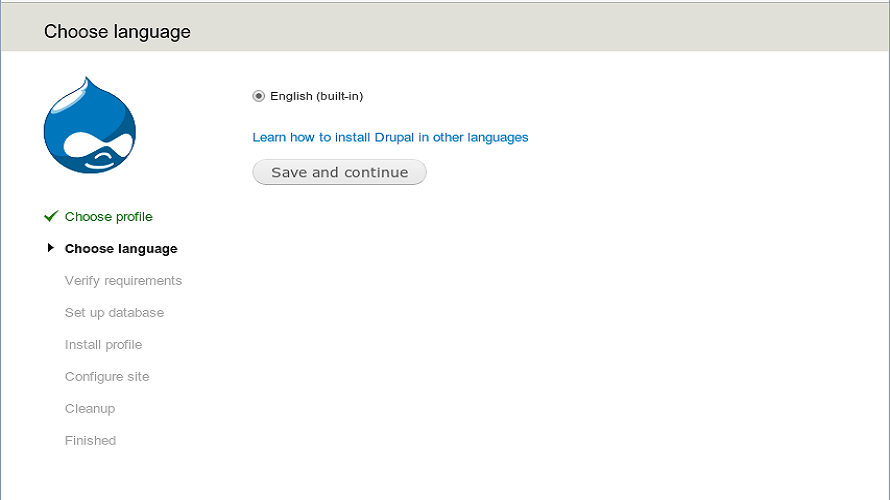This screenshot has height=500, width=890.
Task: Select the English (built-in) radio button
Action: [259, 96]
